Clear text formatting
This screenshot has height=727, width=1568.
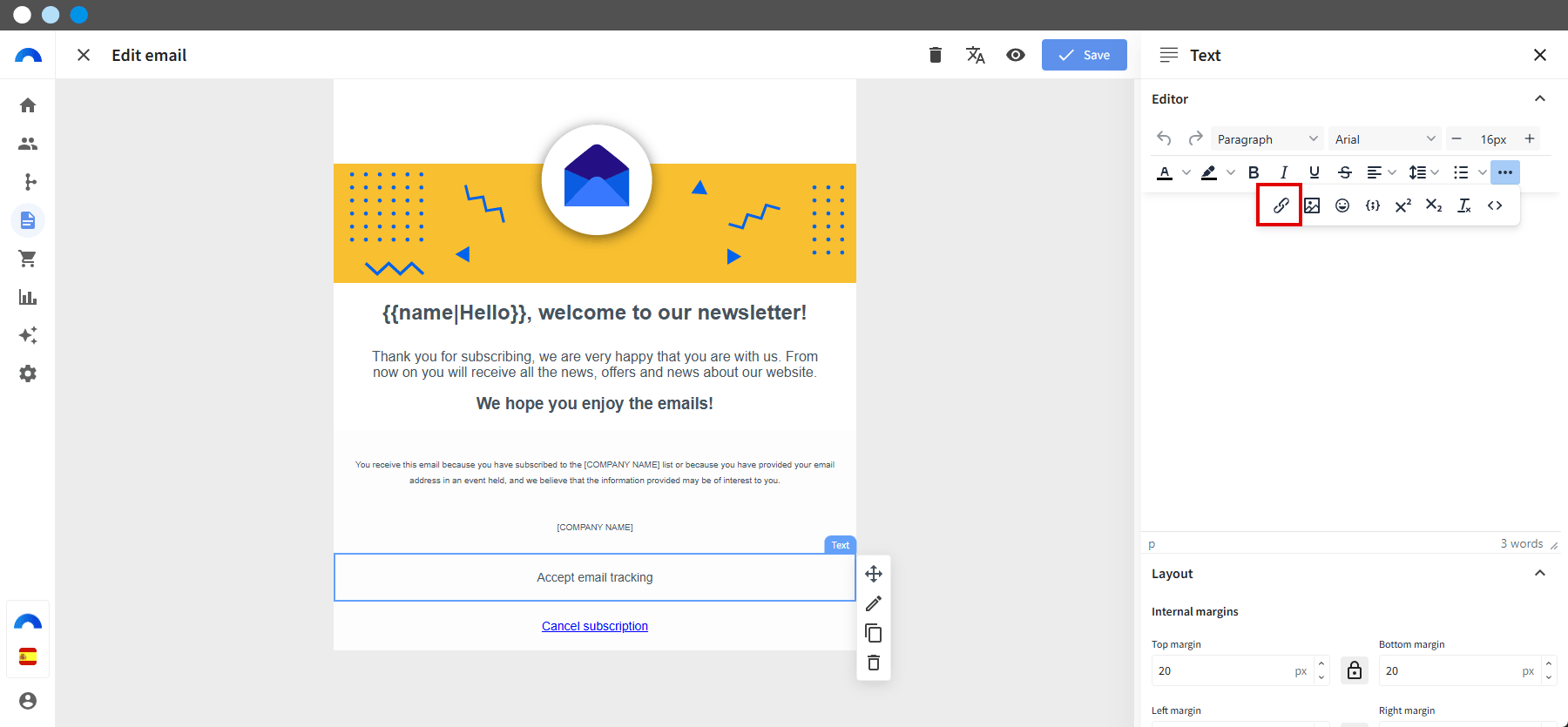(x=1464, y=205)
